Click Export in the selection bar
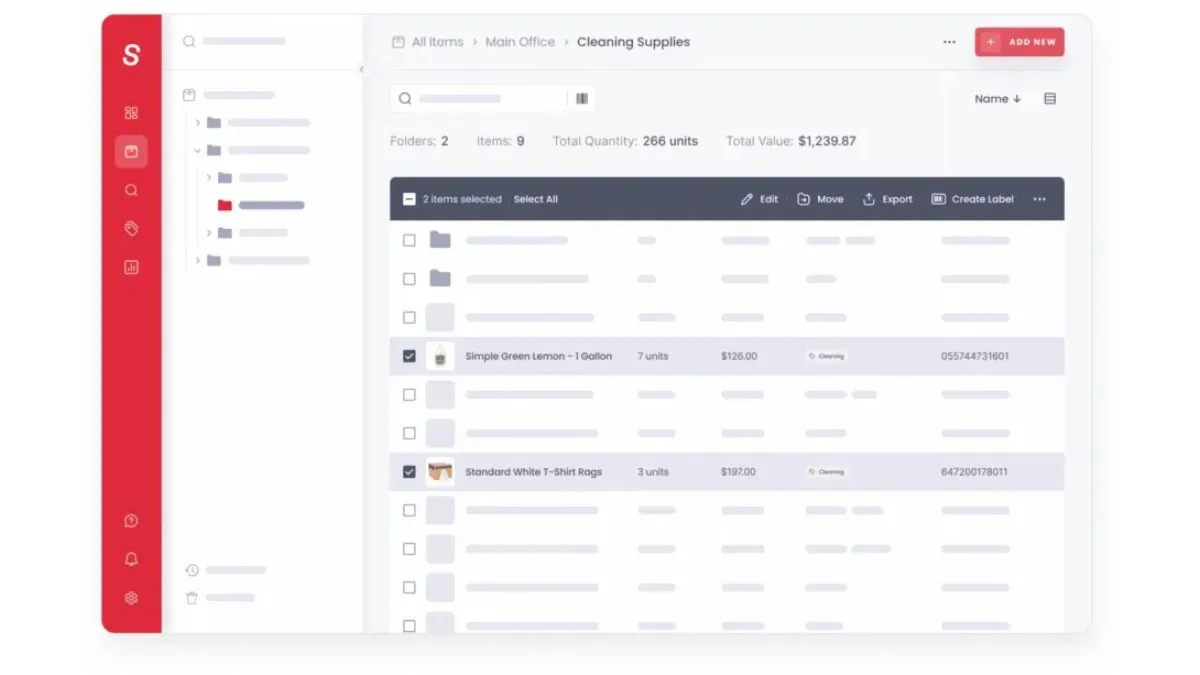Screen dimensions: 1200x675 coord(888,199)
